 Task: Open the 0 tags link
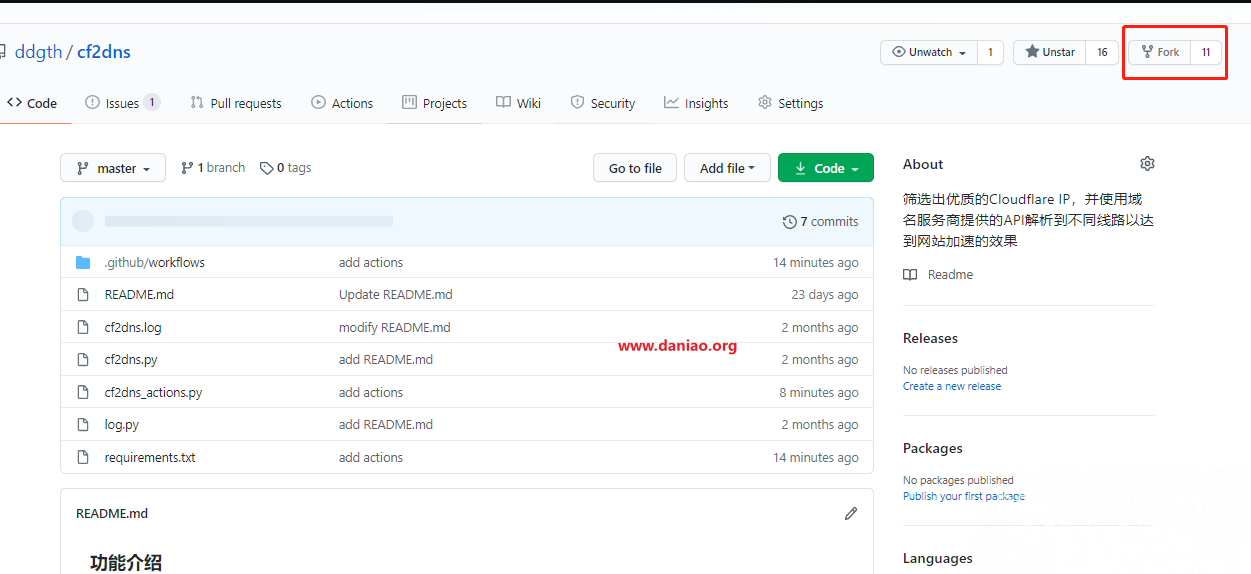(286, 168)
